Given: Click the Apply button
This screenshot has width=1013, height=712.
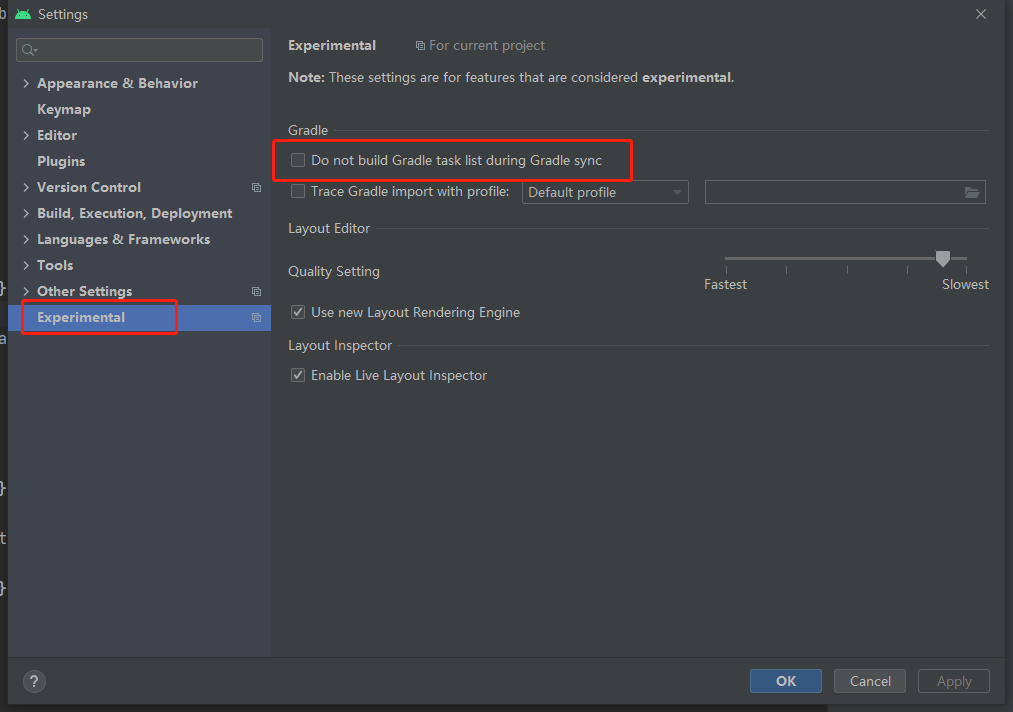Looking at the screenshot, I should [953, 681].
